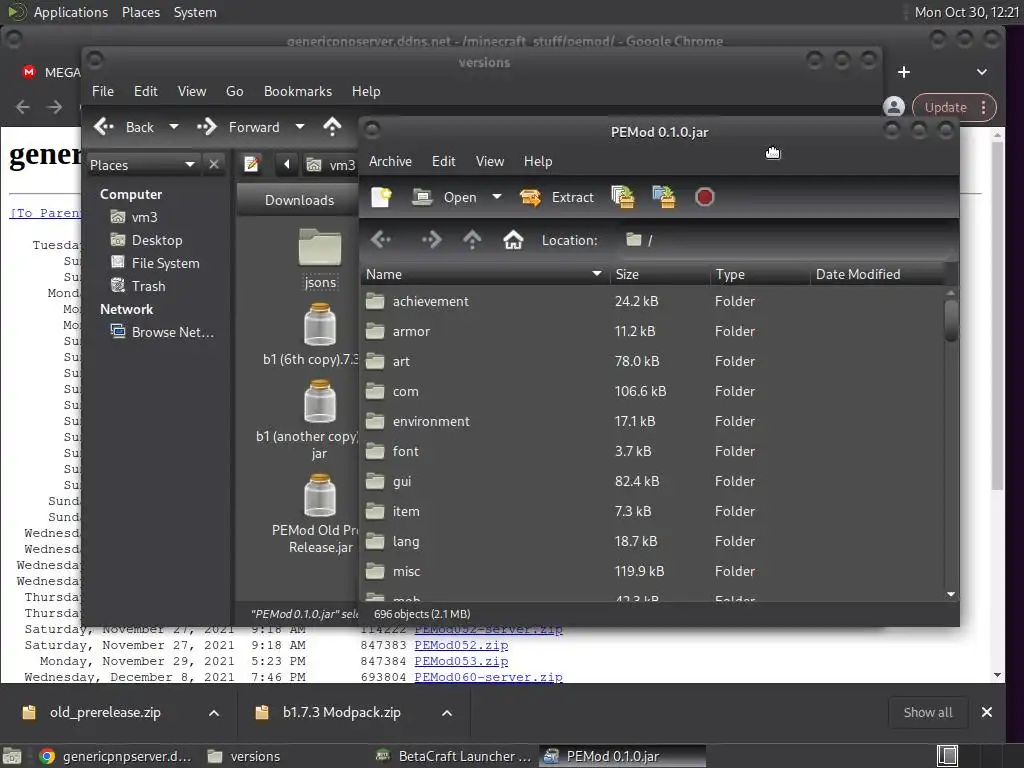Click the Downloads path button

pyautogui.click(x=298, y=200)
